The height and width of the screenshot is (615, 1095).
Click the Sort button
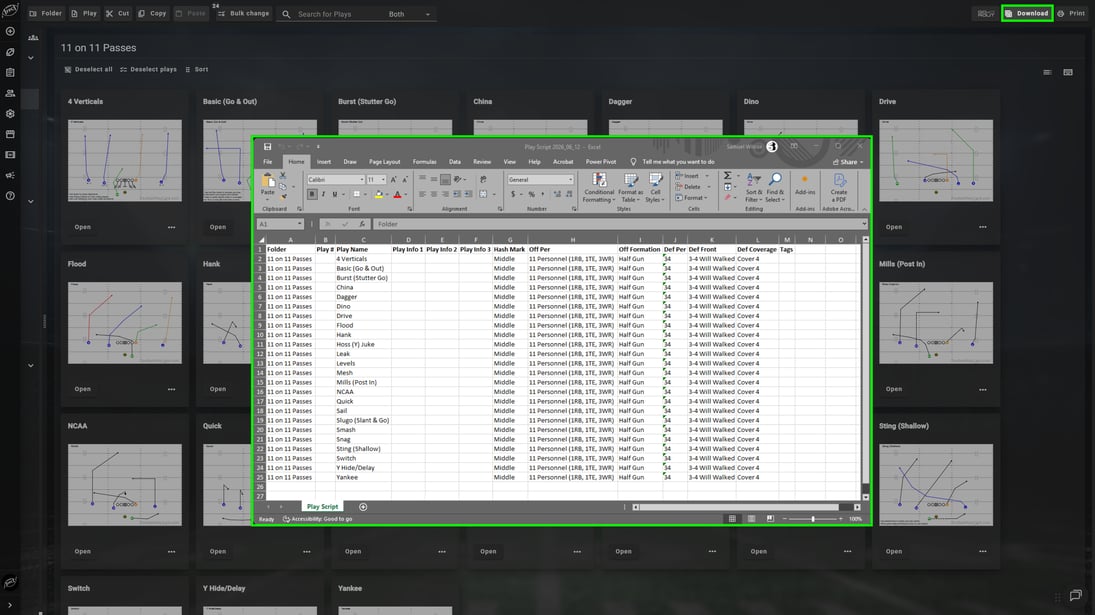(x=197, y=70)
